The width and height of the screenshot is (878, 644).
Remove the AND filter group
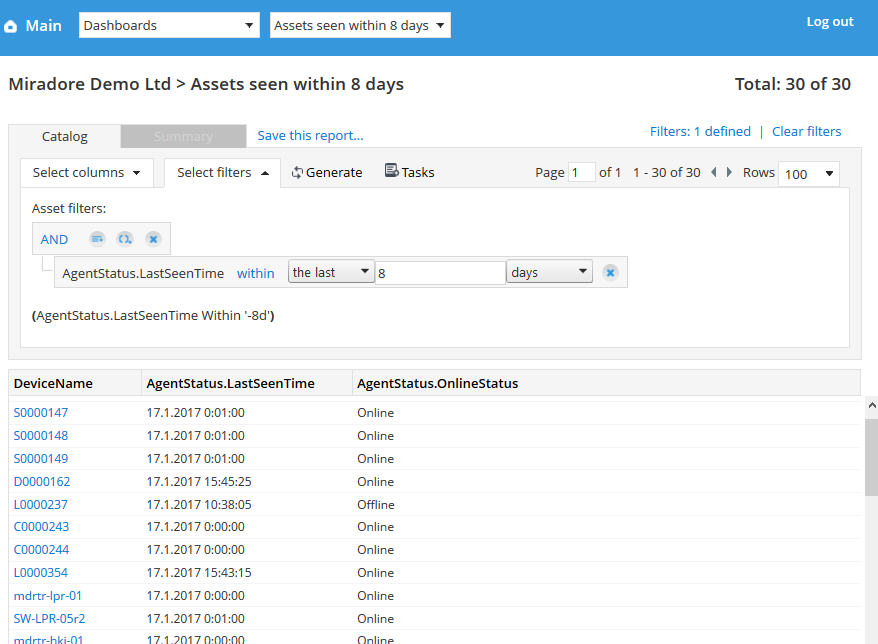153,239
